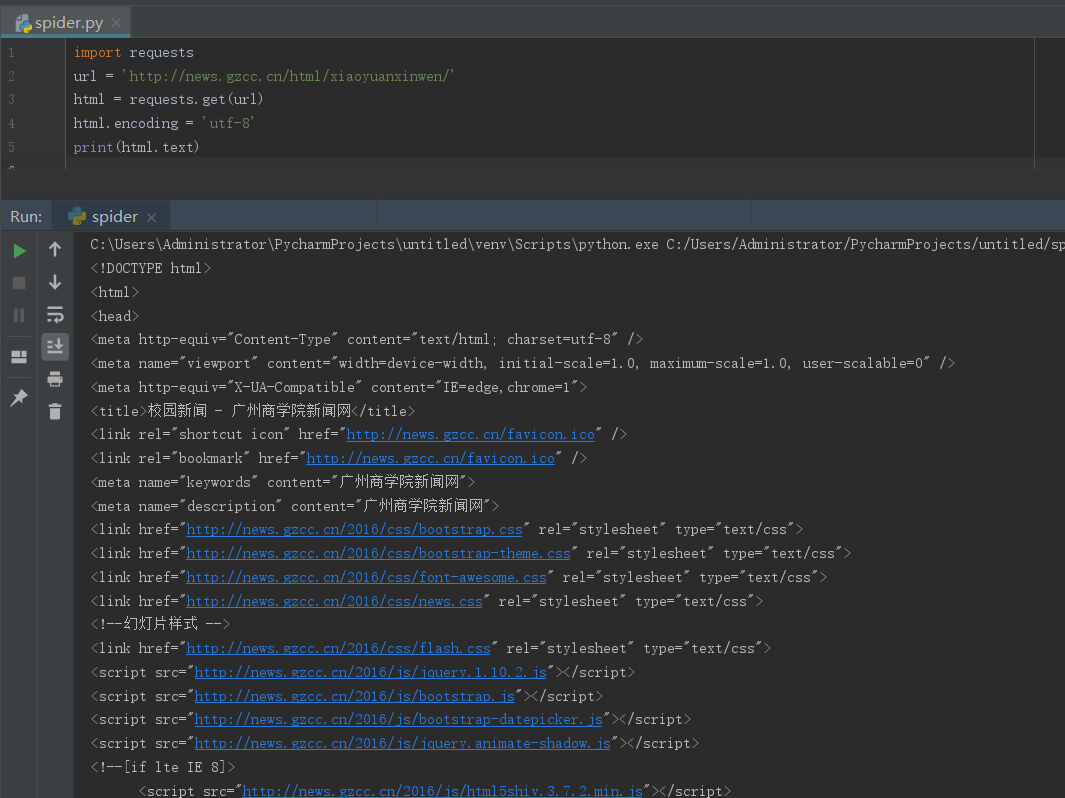This screenshot has height=798, width=1065.
Task: Open the flash.css link
Action: tap(338, 649)
